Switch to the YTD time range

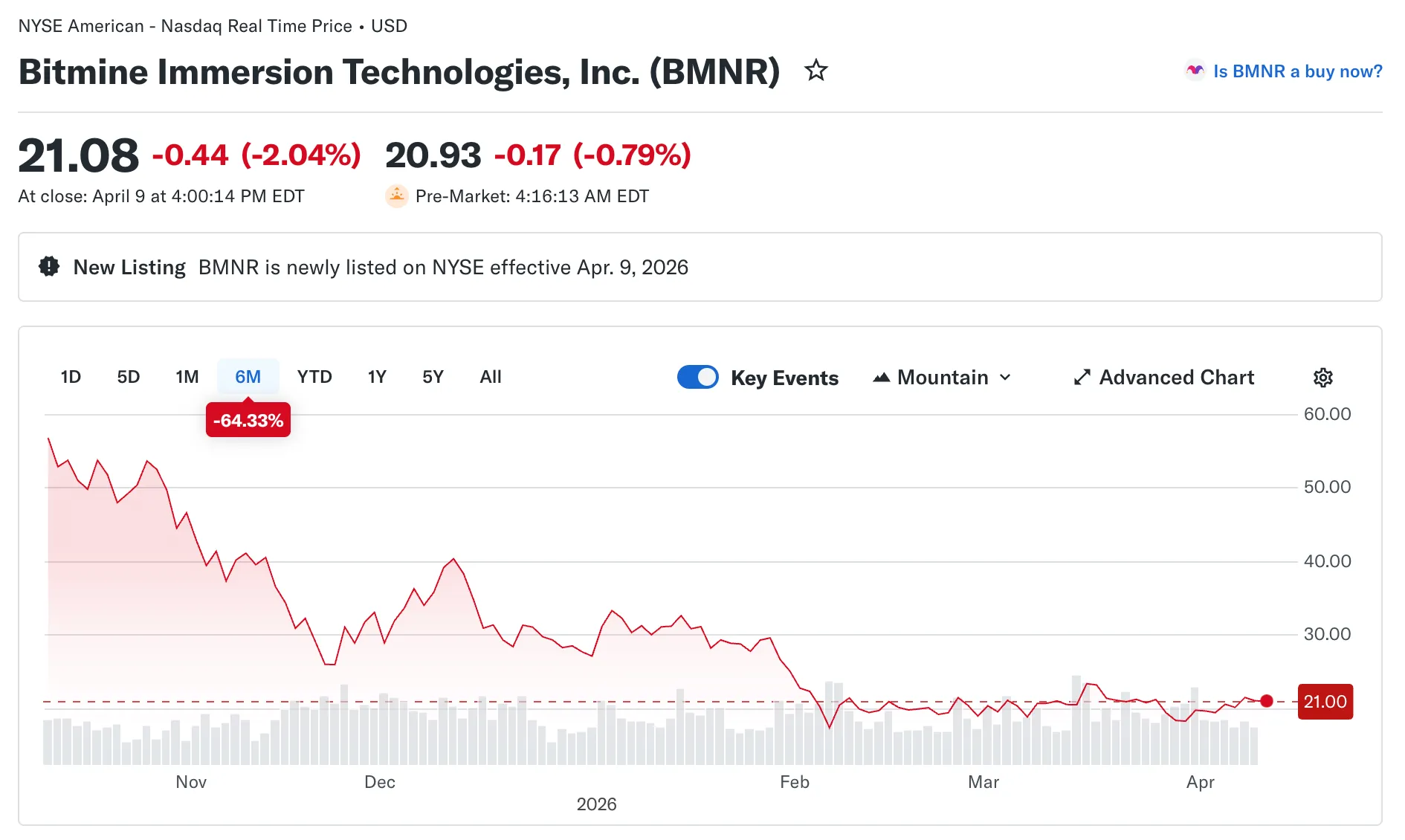point(314,377)
